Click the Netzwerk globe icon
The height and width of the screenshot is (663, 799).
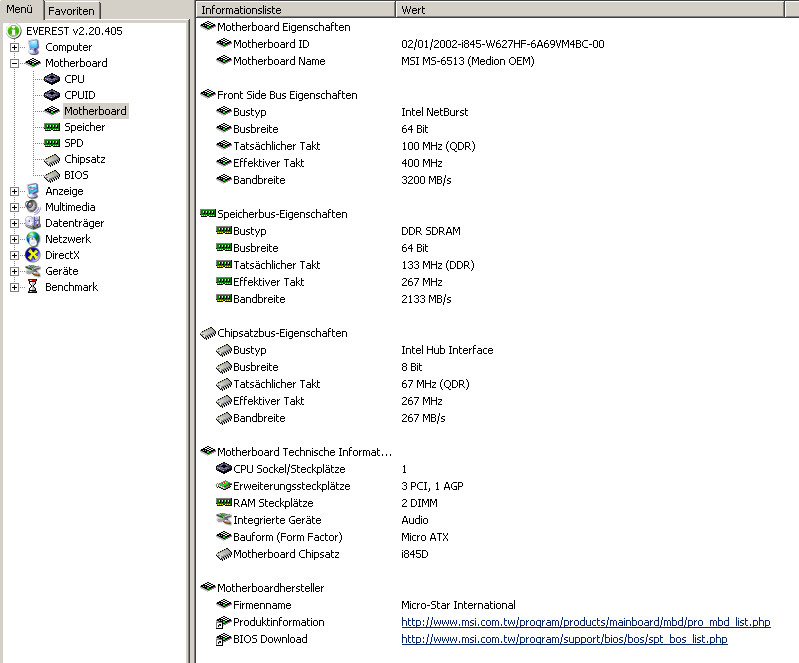click(33, 239)
